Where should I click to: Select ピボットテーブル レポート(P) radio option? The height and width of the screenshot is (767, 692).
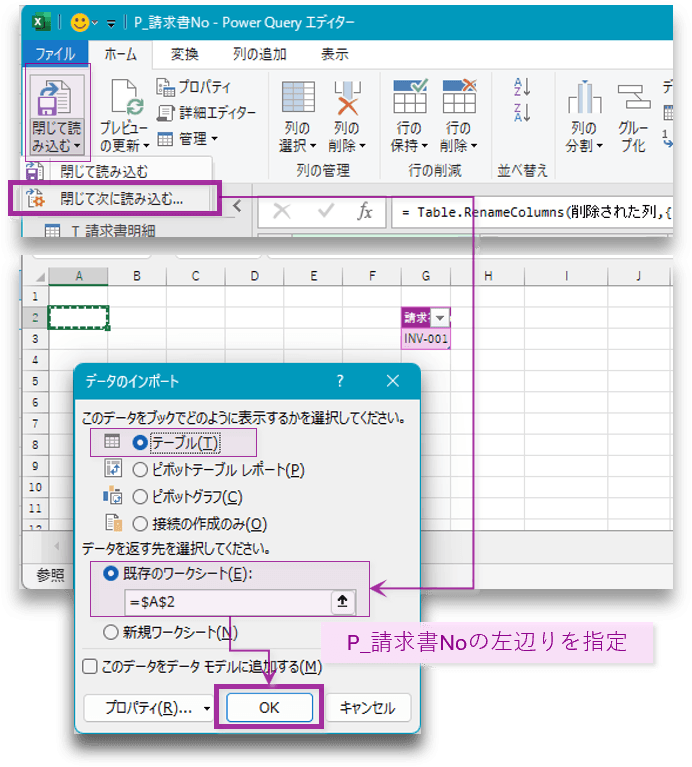[x=140, y=470]
